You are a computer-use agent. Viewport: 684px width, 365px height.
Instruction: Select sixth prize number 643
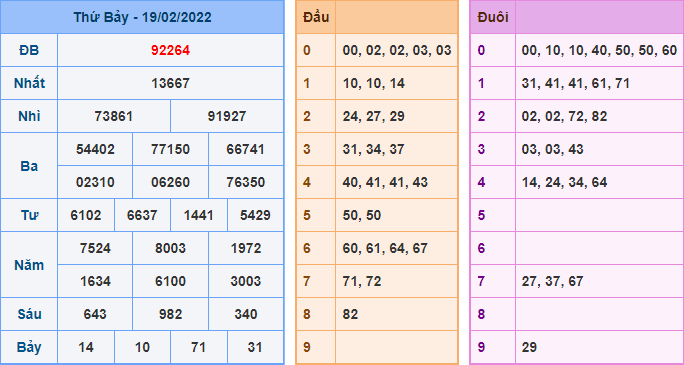tap(95, 314)
